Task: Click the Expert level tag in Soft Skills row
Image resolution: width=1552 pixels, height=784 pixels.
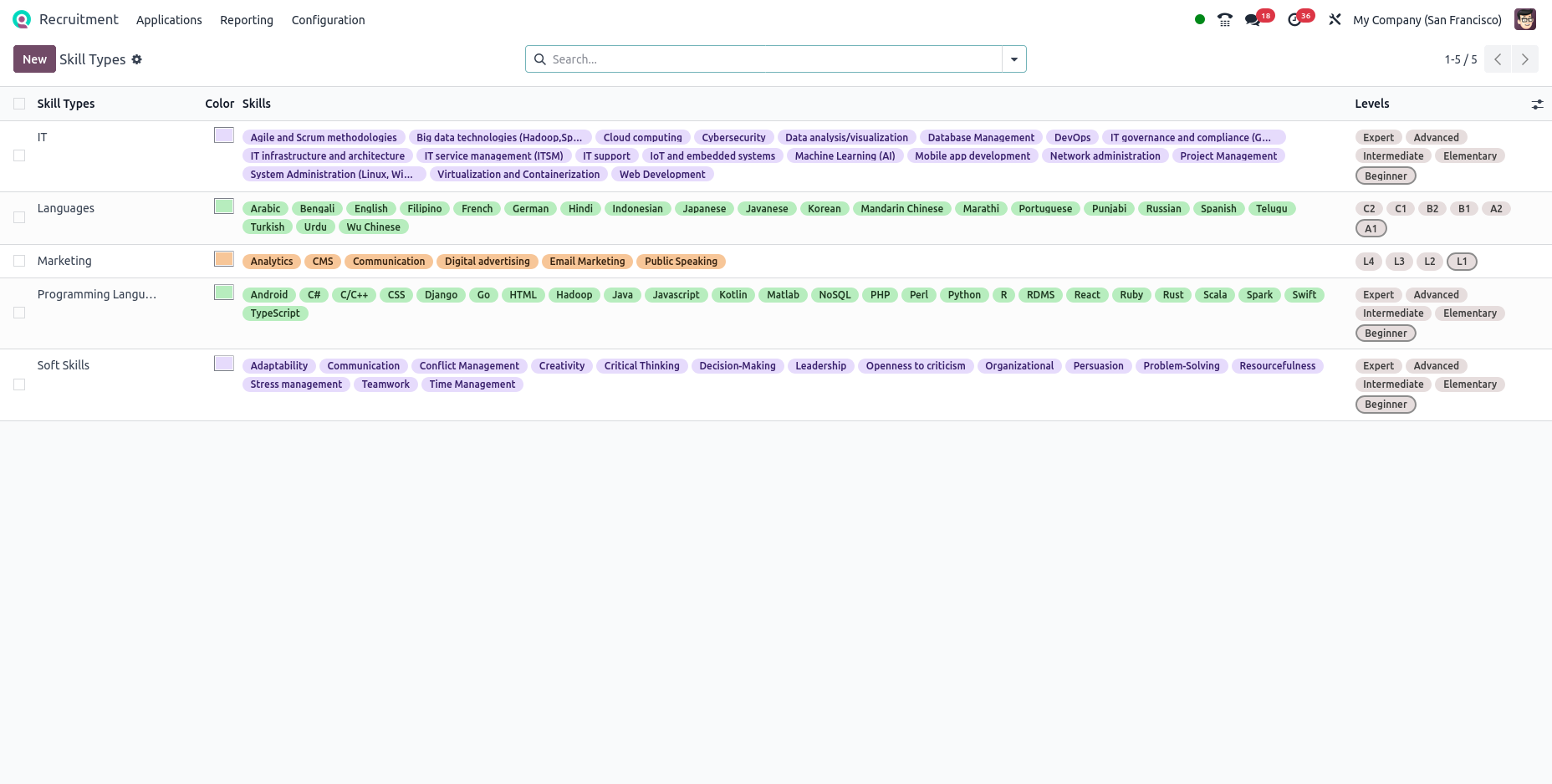Action: 1378,365
